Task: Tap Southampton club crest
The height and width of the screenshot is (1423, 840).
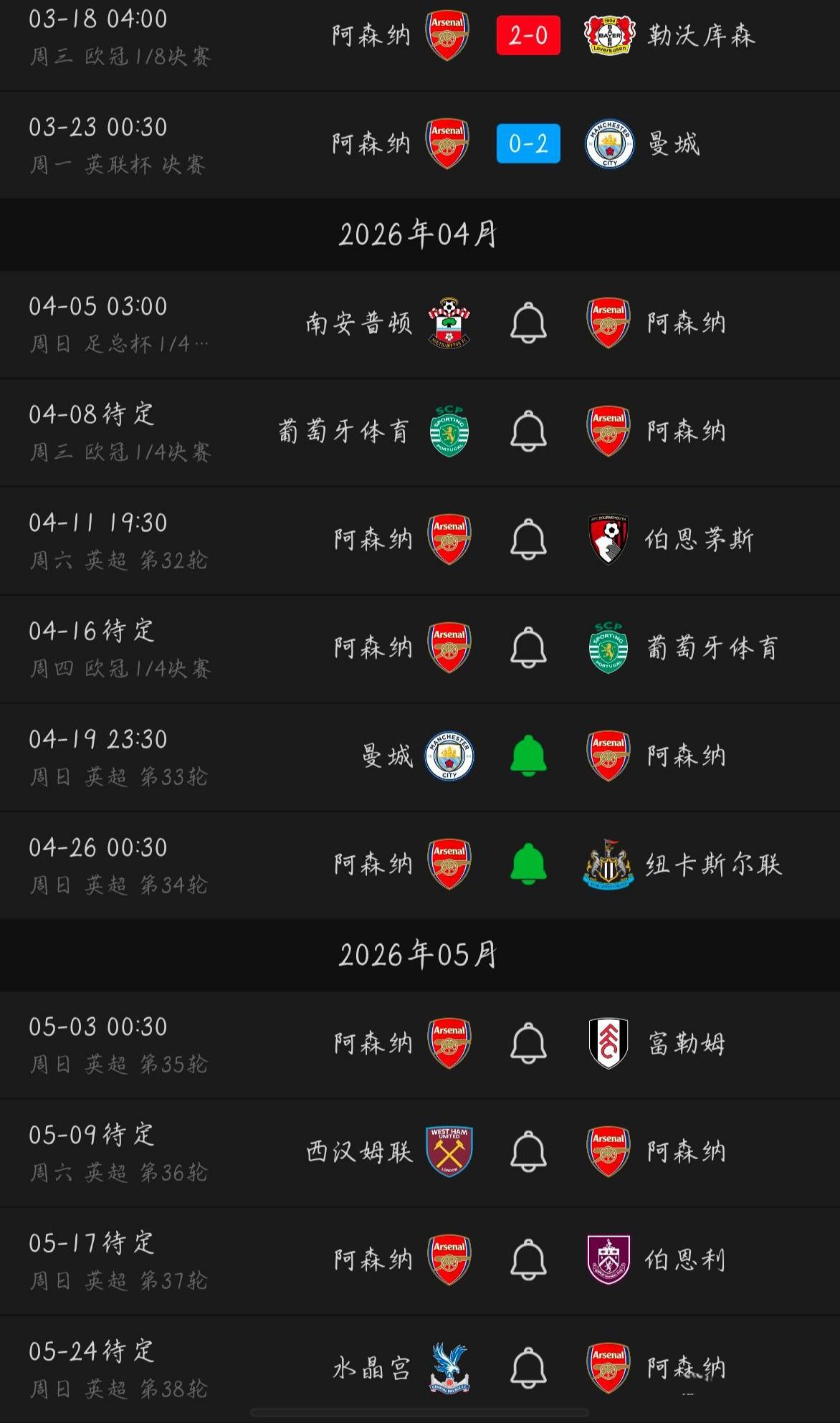Action: tap(449, 323)
